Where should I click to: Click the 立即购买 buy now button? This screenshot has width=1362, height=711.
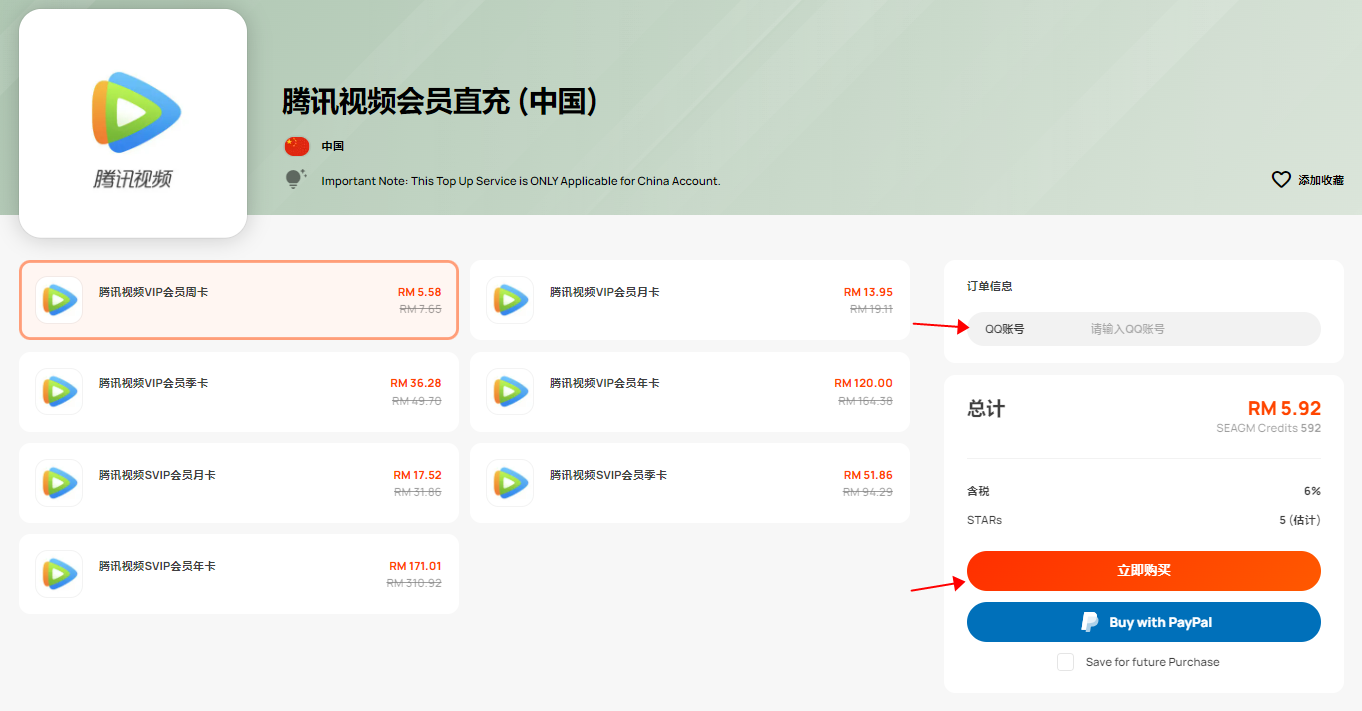click(x=1144, y=571)
